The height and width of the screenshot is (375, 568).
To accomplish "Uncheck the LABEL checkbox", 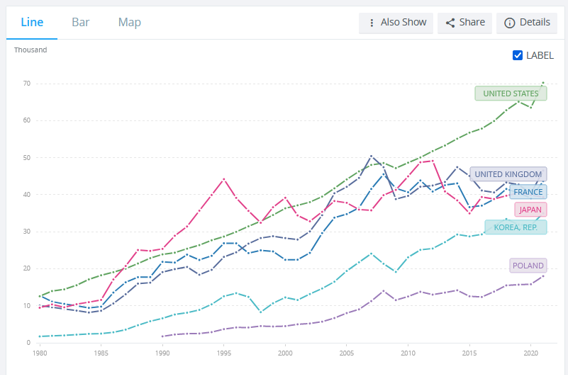I will (518, 55).
